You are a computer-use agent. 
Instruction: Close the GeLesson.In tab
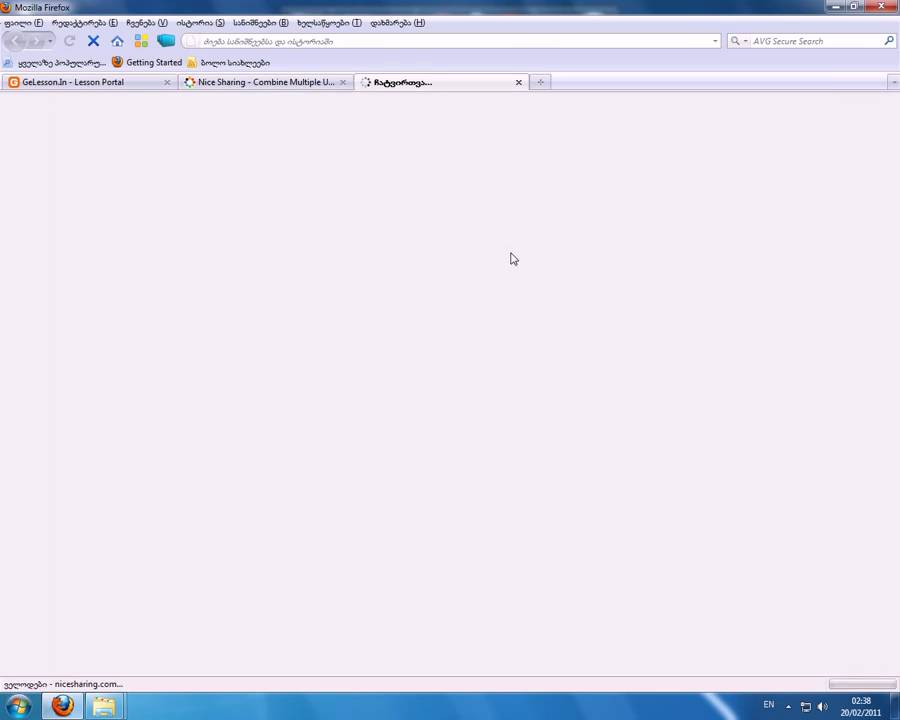(x=167, y=83)
